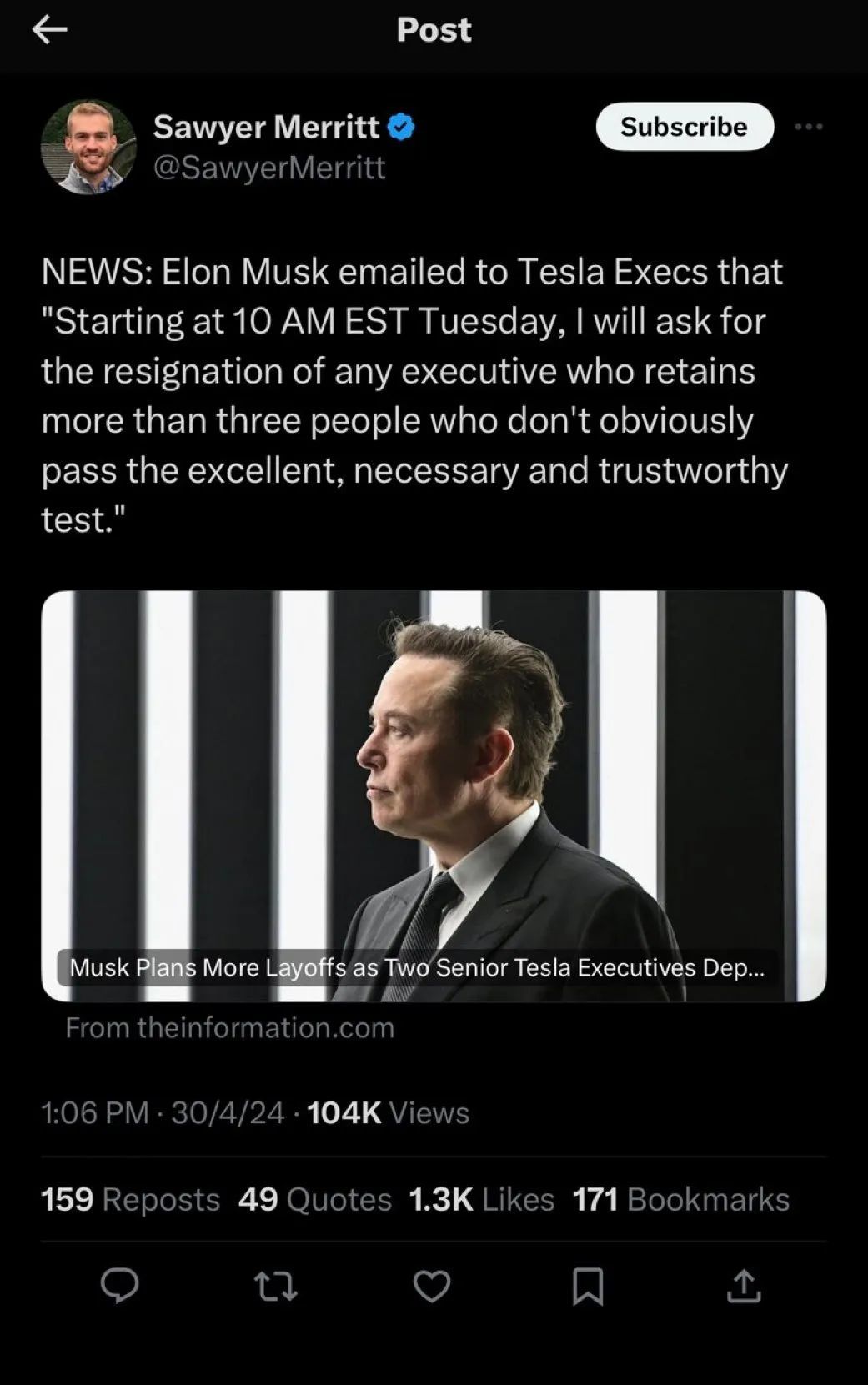Tap the reply speech bubble icon

(x=120, y=1285)
